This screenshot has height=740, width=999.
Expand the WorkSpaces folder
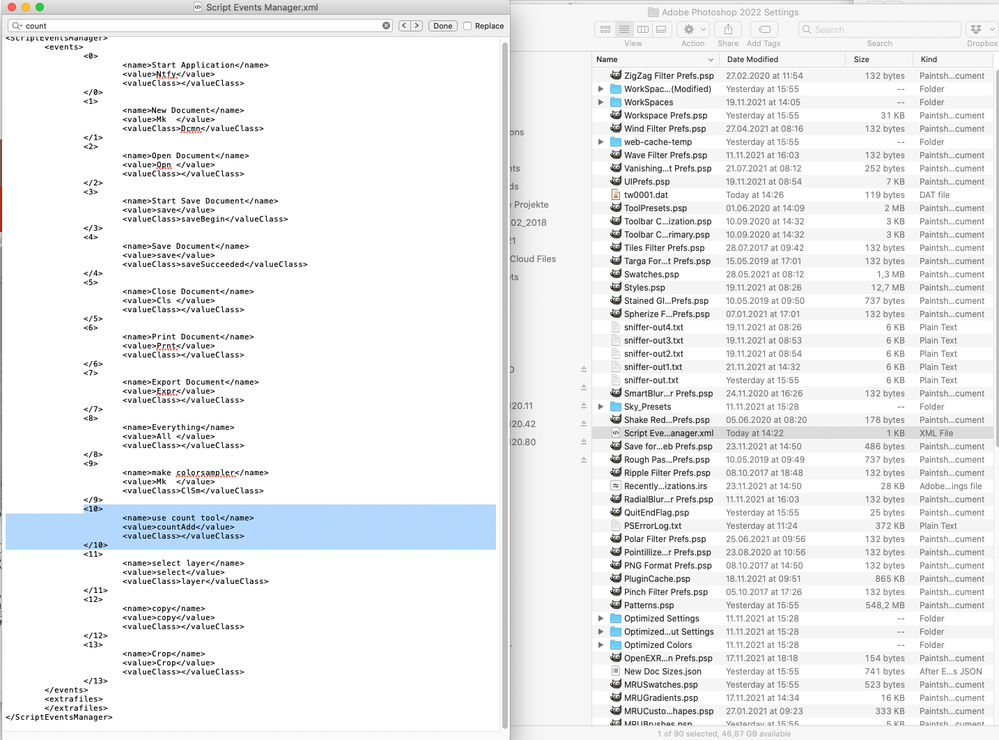click(x=600, y=102)
